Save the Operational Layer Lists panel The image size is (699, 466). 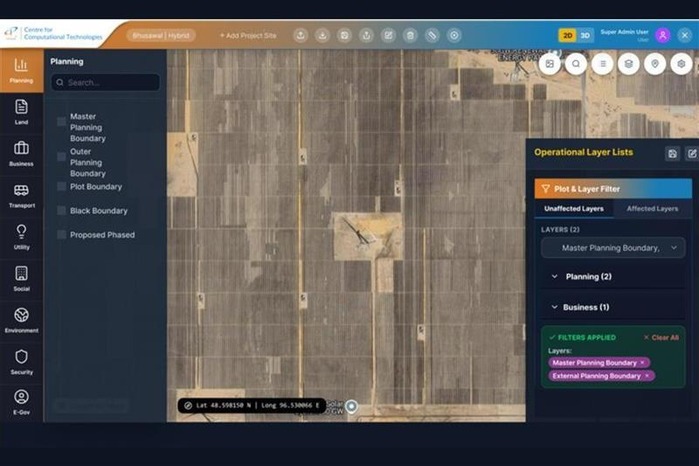click(672, 154)
